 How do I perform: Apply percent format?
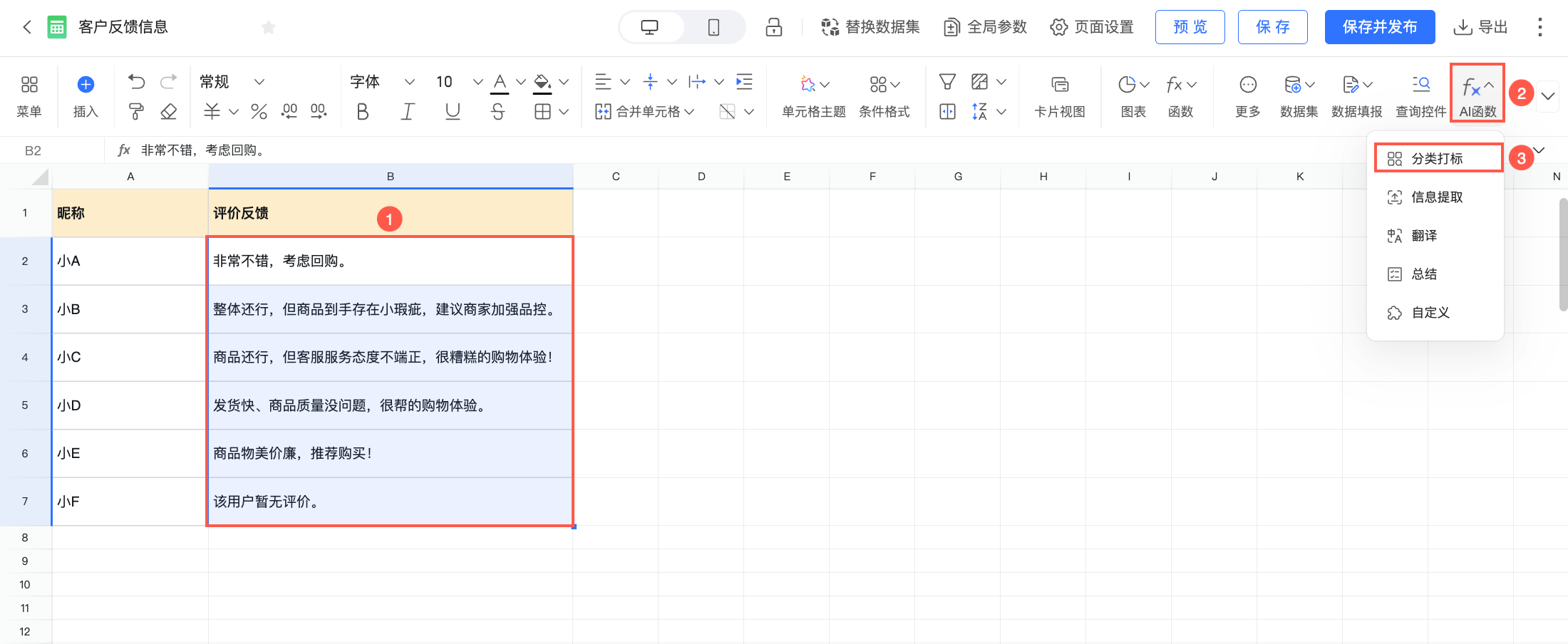pos(259,112)
